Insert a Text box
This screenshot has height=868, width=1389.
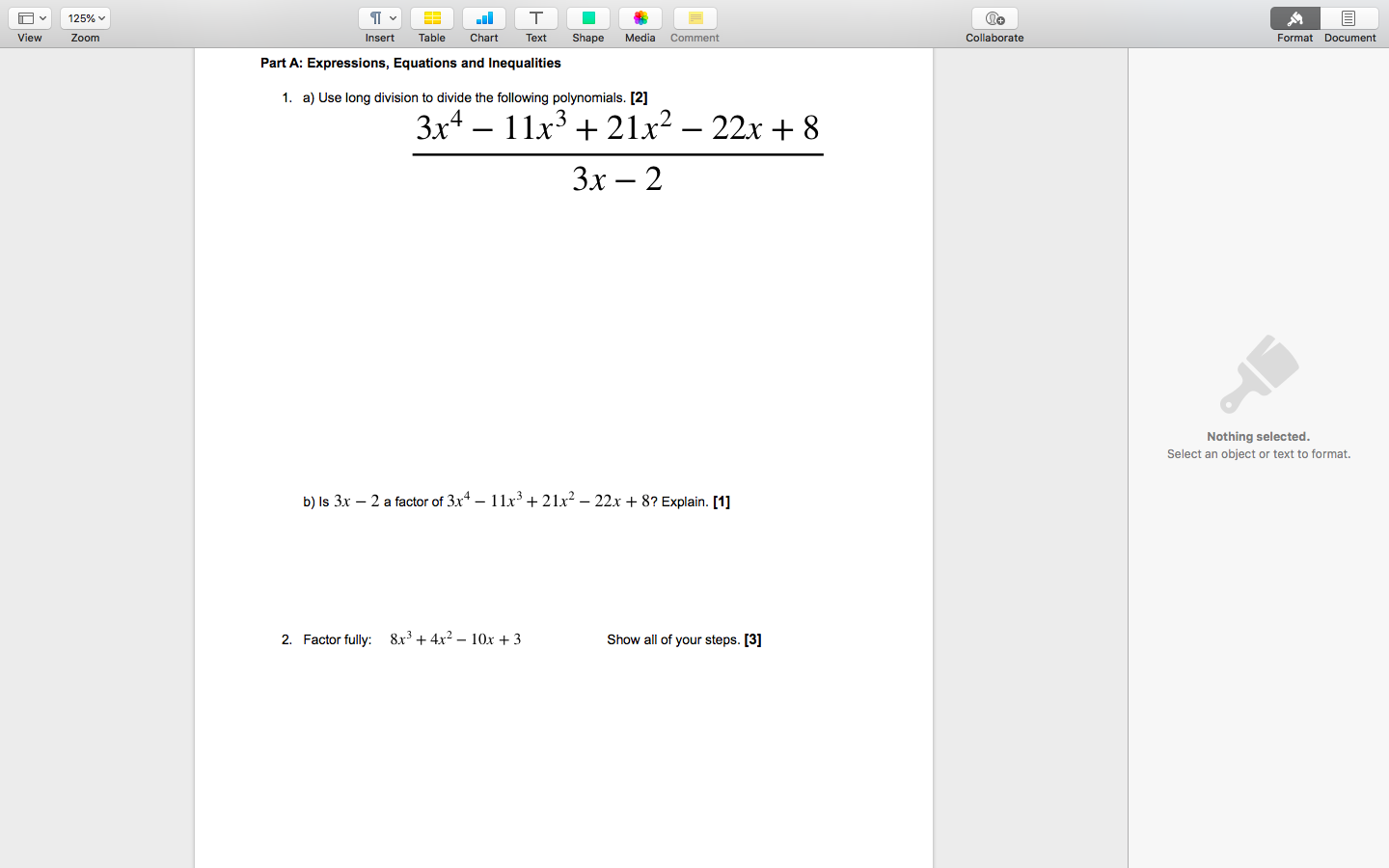pyautogui.click(x=536, y=18)
